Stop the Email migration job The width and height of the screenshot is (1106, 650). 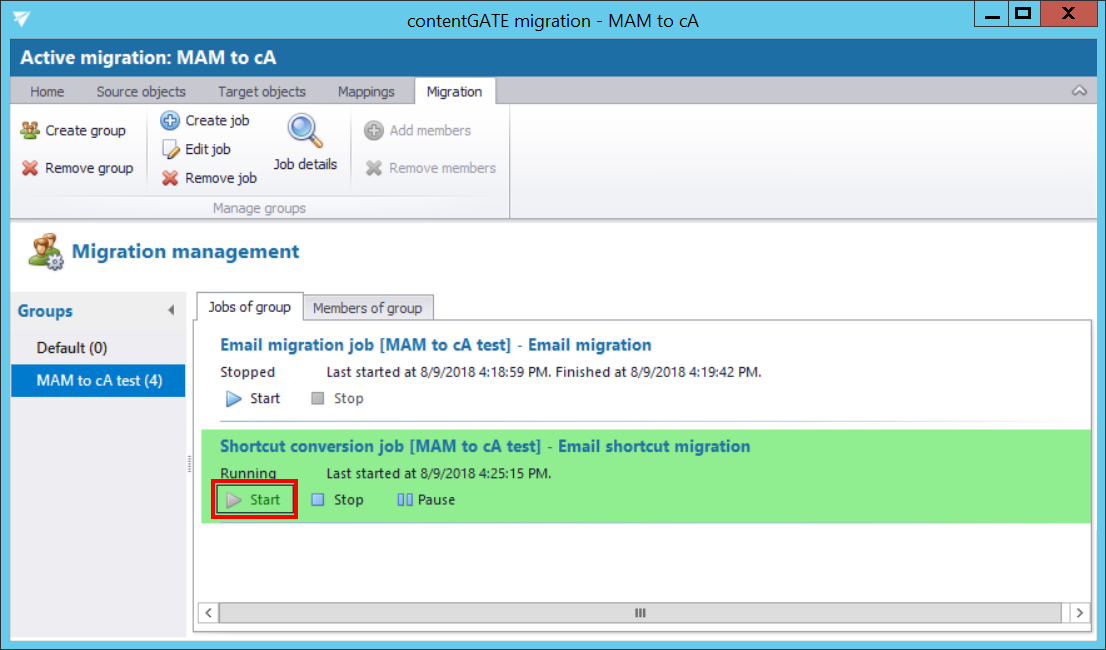point(337,398)
